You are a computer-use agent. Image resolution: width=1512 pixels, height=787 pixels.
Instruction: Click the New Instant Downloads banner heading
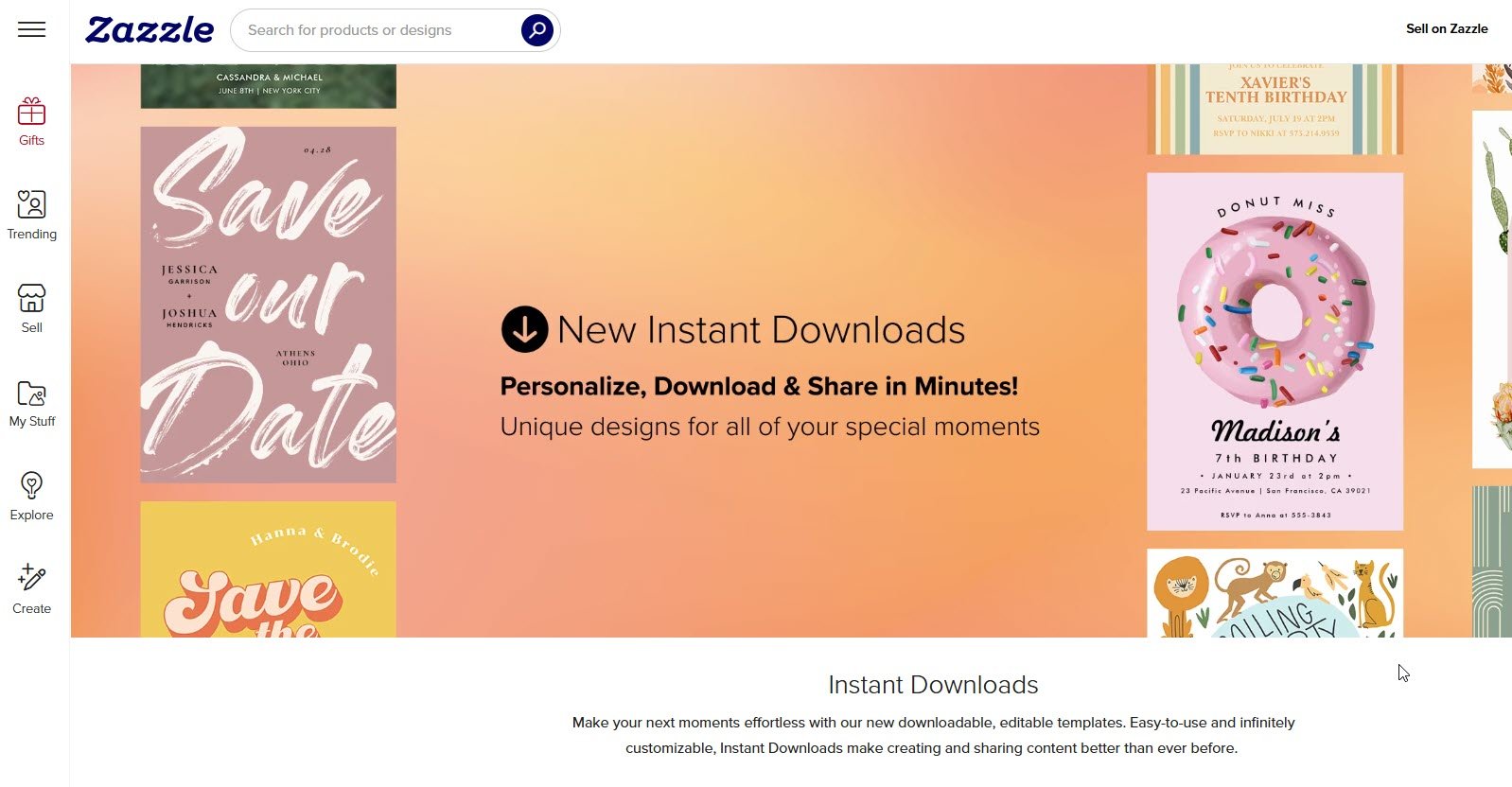coord(761,330)
